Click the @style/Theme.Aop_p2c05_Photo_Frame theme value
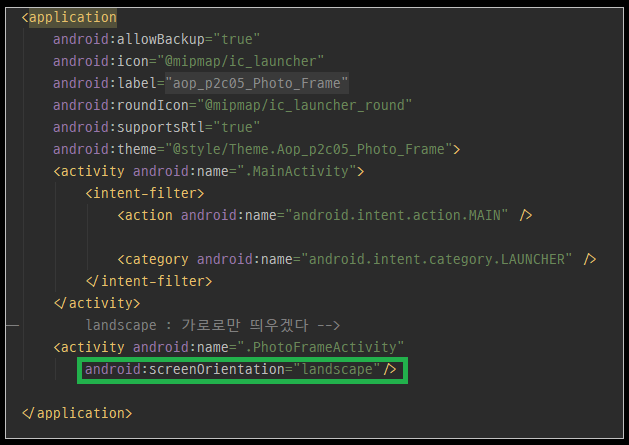This screenshot has height=445, width=629. pyautogui.click(x=308, y=149)
